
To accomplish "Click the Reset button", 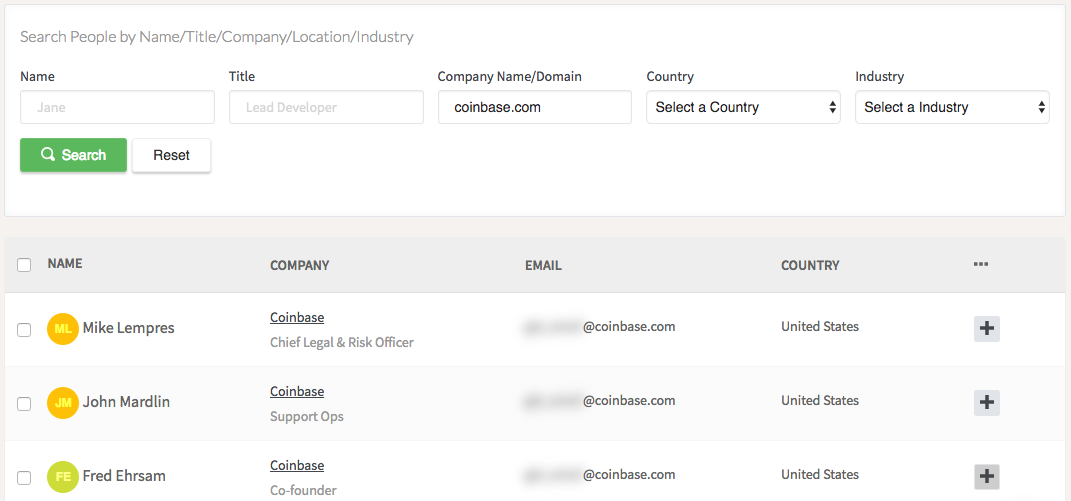I will [x=171, y=155].
